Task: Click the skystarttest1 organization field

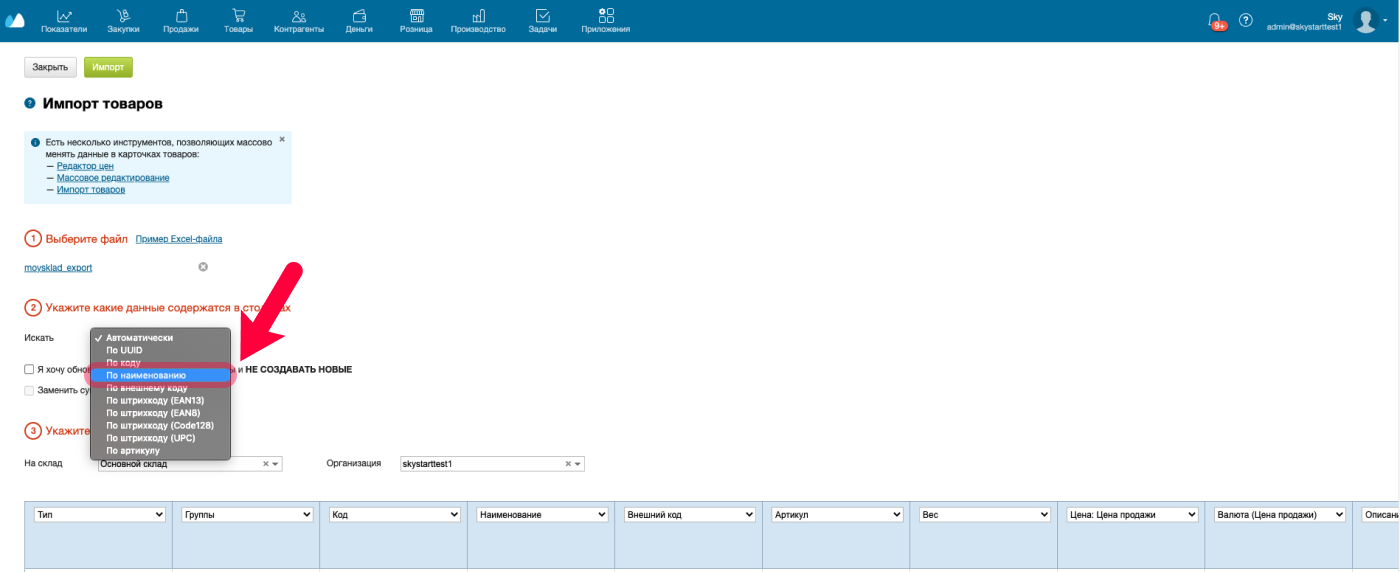Action: (x=492, y=464)
